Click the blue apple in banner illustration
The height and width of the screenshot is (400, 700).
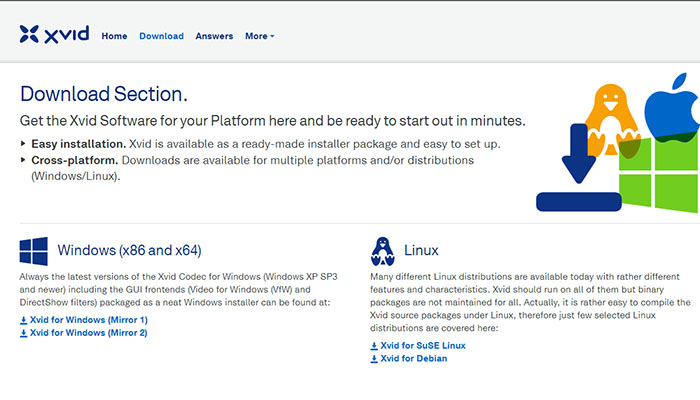tap(672, 109)
